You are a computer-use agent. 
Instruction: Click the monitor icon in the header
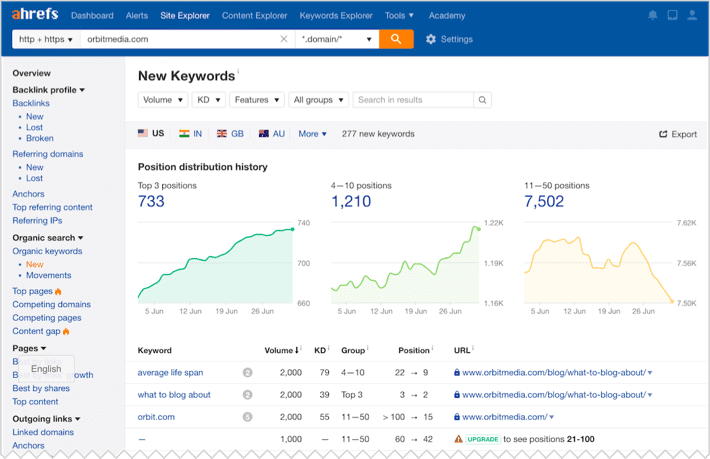point(672,15)
